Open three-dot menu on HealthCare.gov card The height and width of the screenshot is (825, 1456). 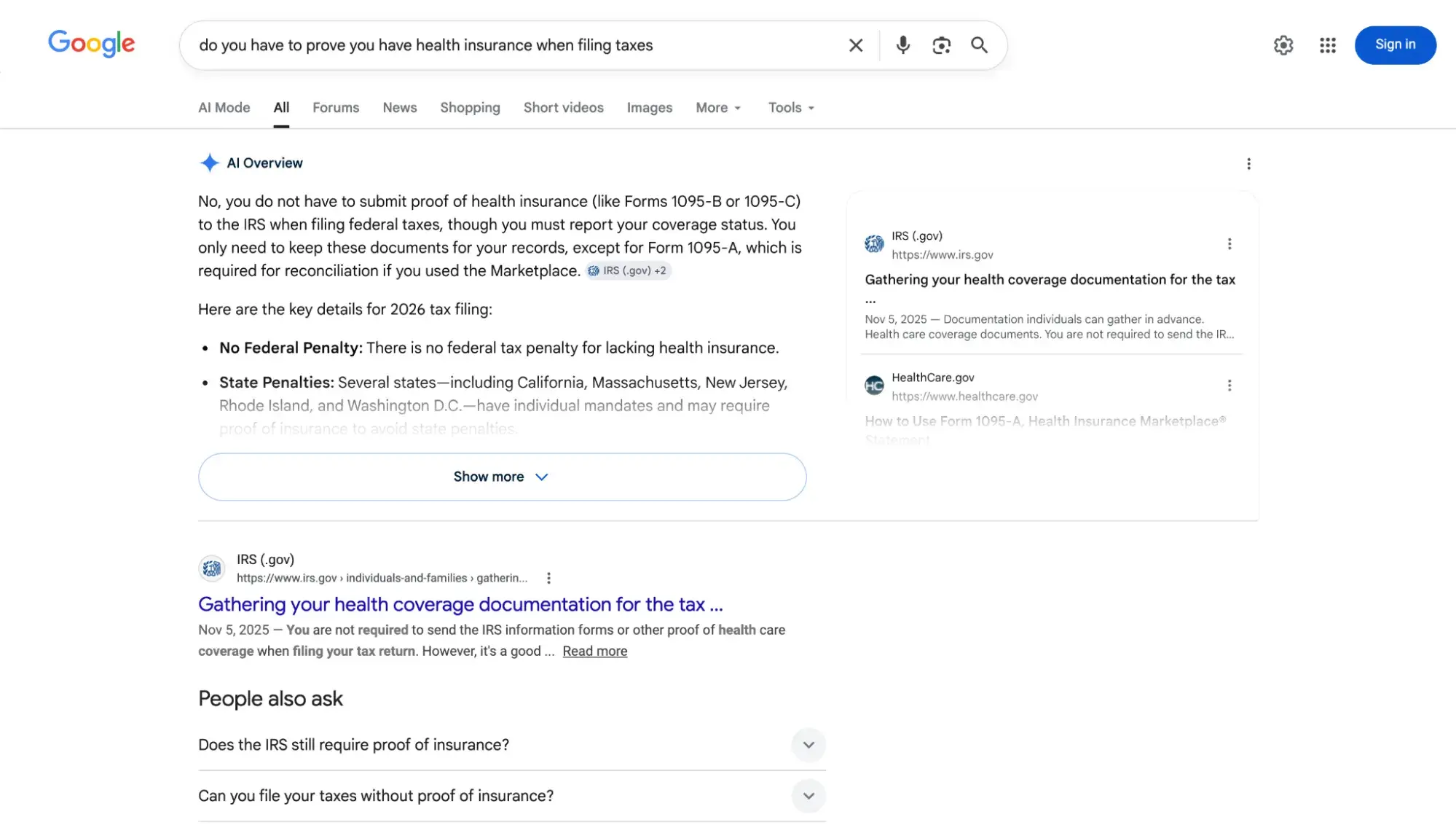point(1229,386)
